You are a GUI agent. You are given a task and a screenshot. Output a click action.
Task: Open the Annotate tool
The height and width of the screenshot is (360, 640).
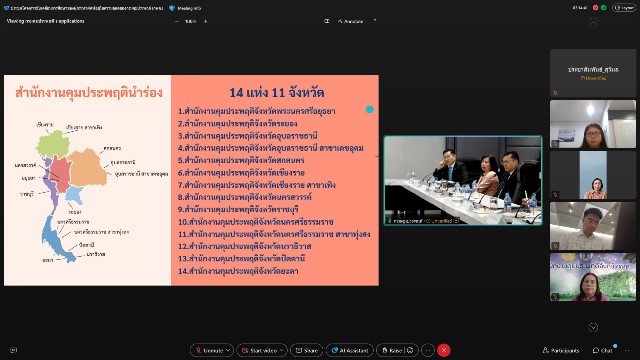[351, 21]
